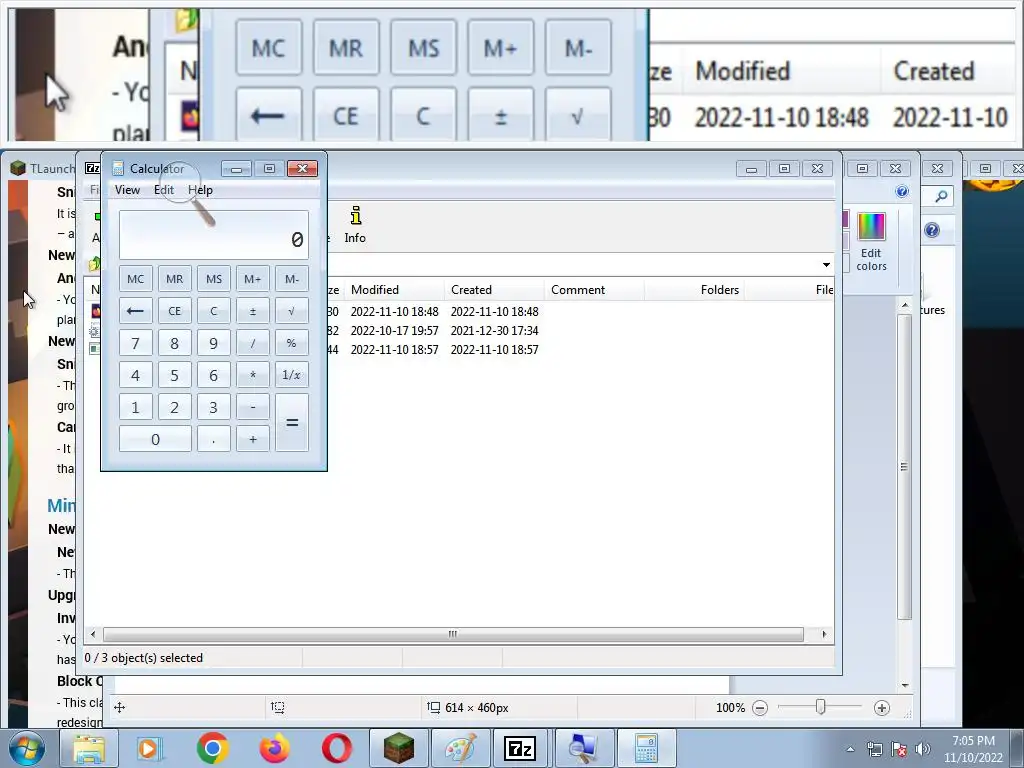The image size is (1024, 768).
Task: Sort 7-Zip list by Created column
Action: click(x=494, y=289)
